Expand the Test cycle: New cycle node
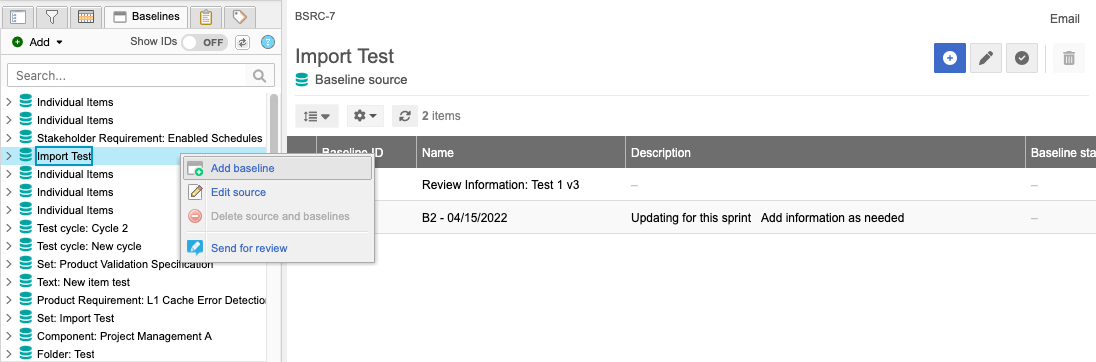 coord(9,246)
